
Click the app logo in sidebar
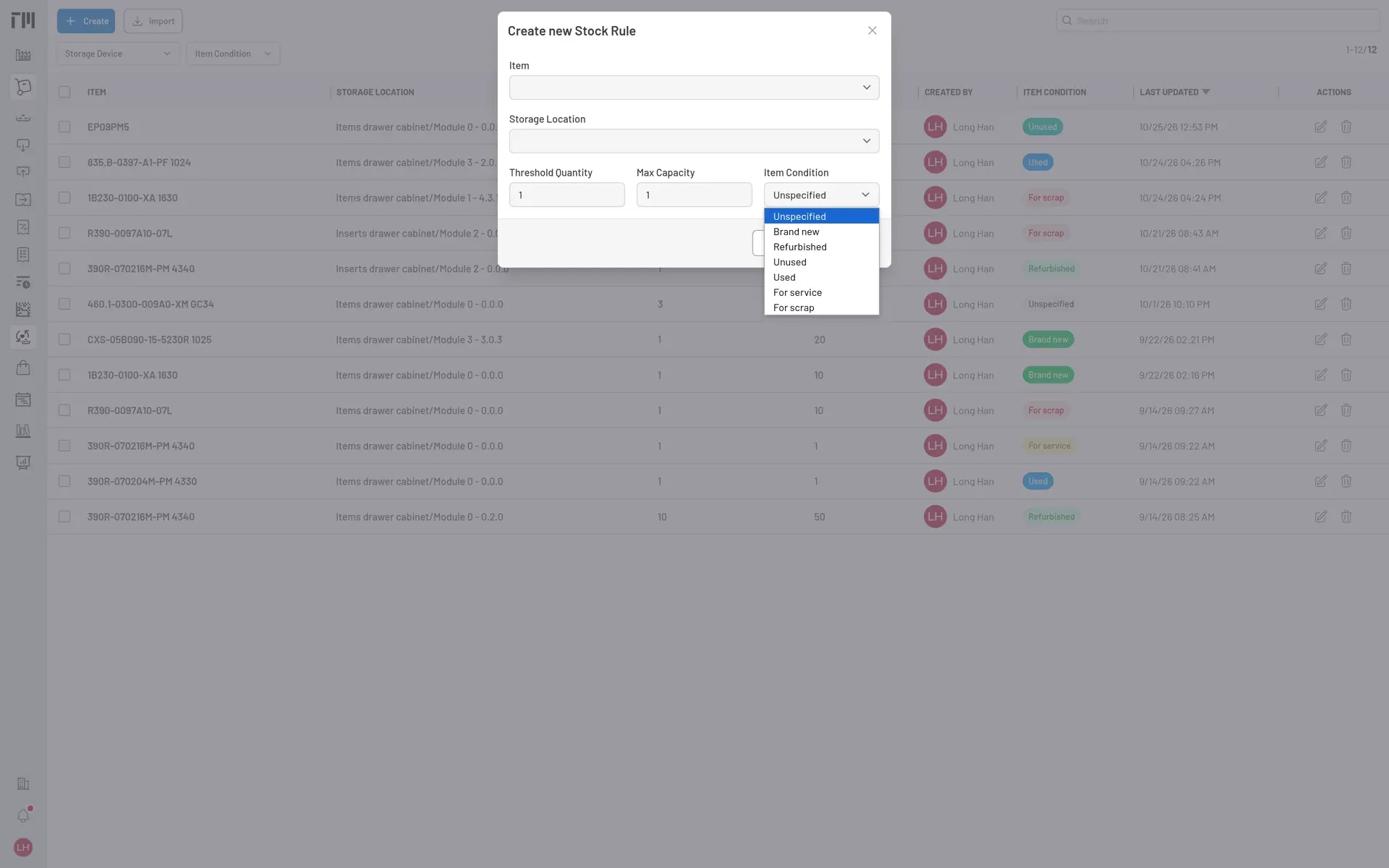point(23,20)
